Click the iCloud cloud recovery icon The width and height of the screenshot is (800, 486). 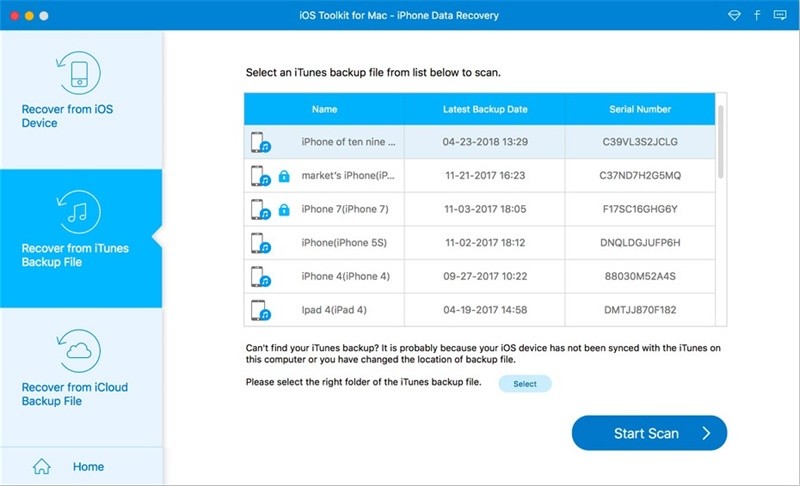[x=79, y=351]
